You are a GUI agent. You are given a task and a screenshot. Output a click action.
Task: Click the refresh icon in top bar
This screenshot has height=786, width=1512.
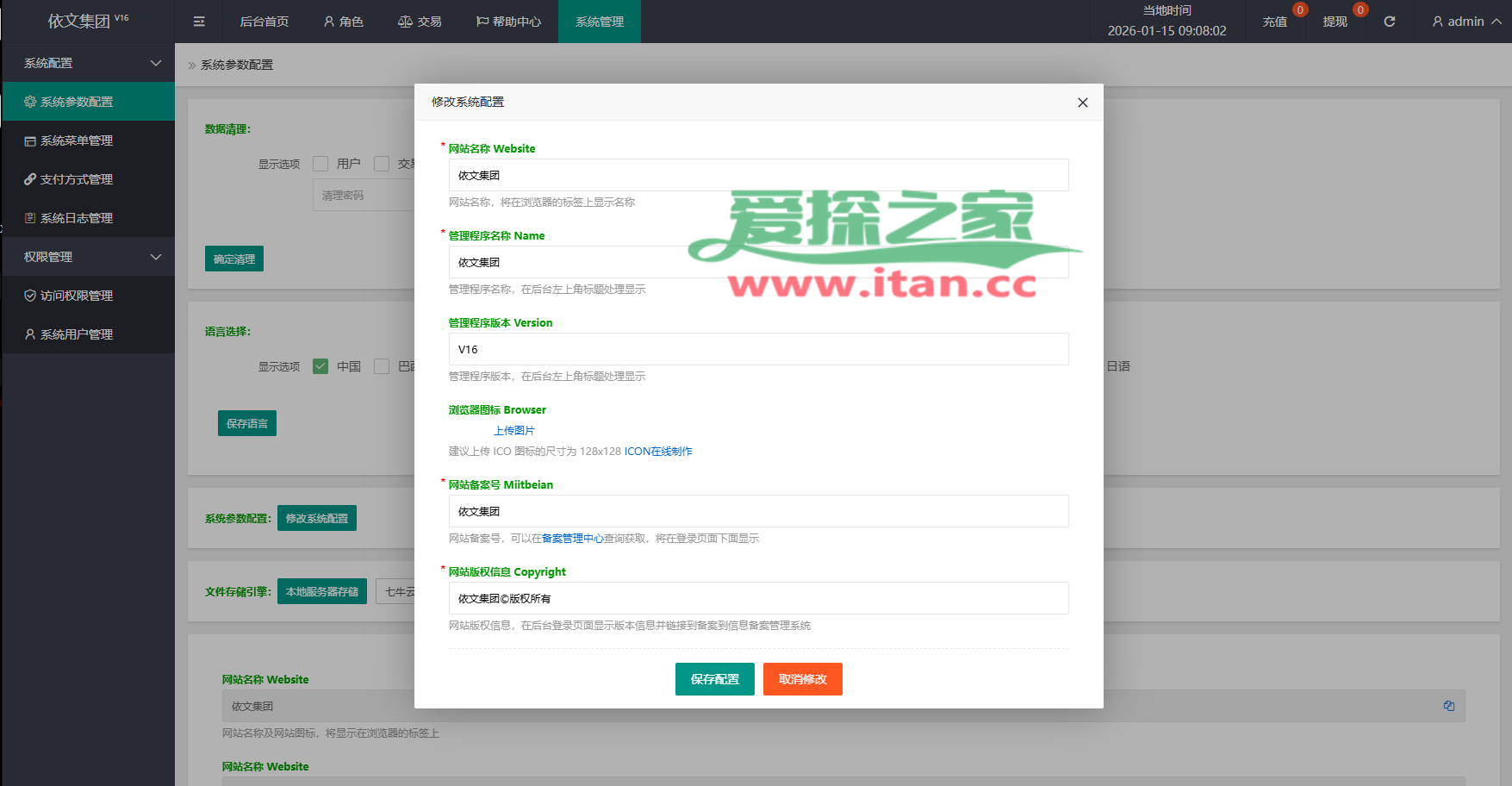pyautogui.click(x=1389, y=22)
